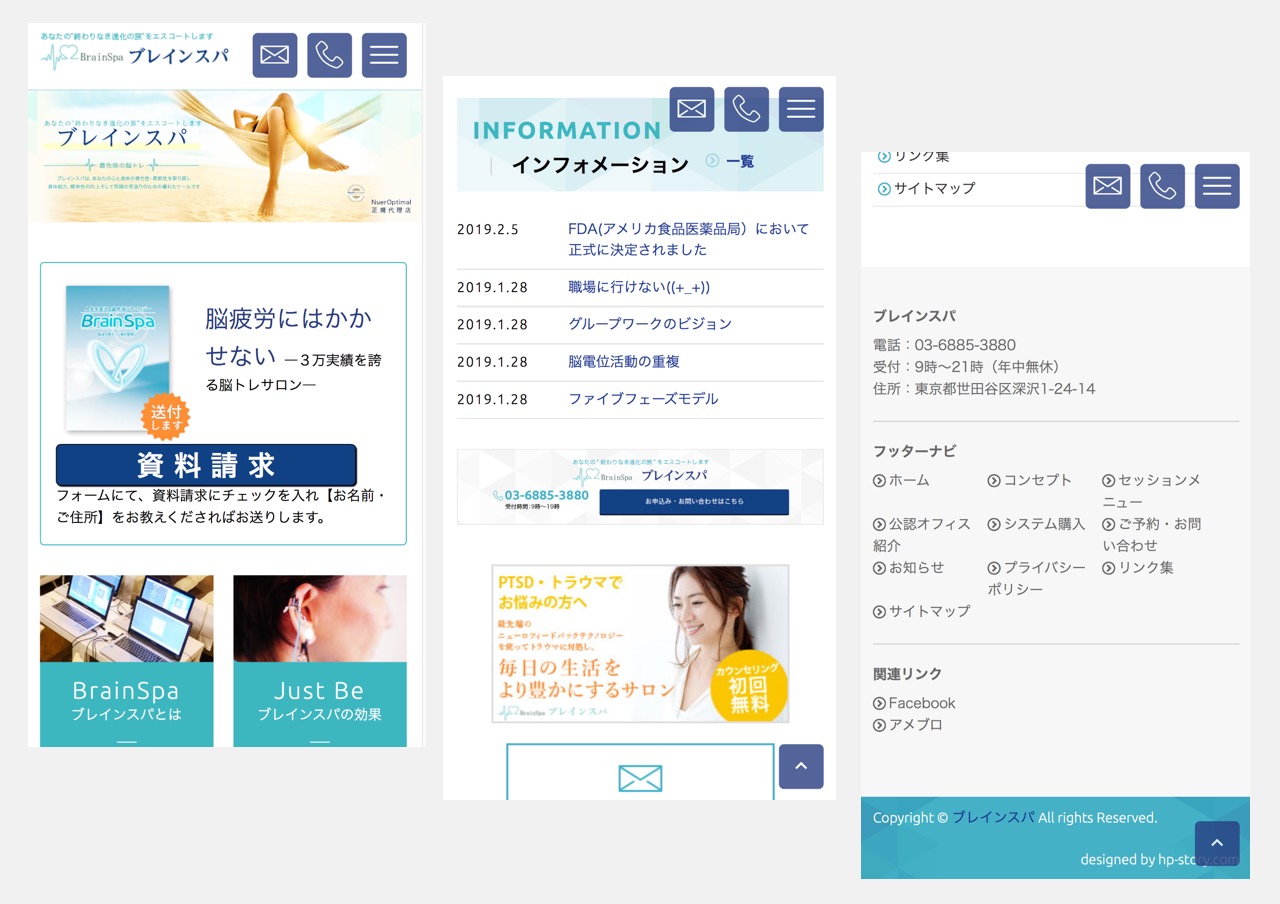
Task: Click phone icon in left phone header
Action: click(x=330, y=55)
